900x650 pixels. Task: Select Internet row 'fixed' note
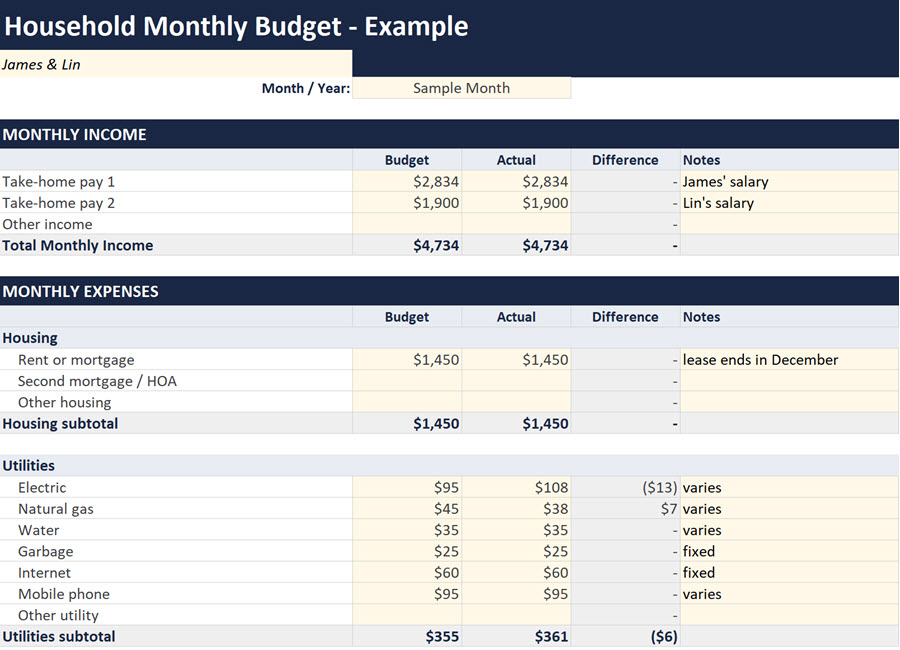pos(789,572)
